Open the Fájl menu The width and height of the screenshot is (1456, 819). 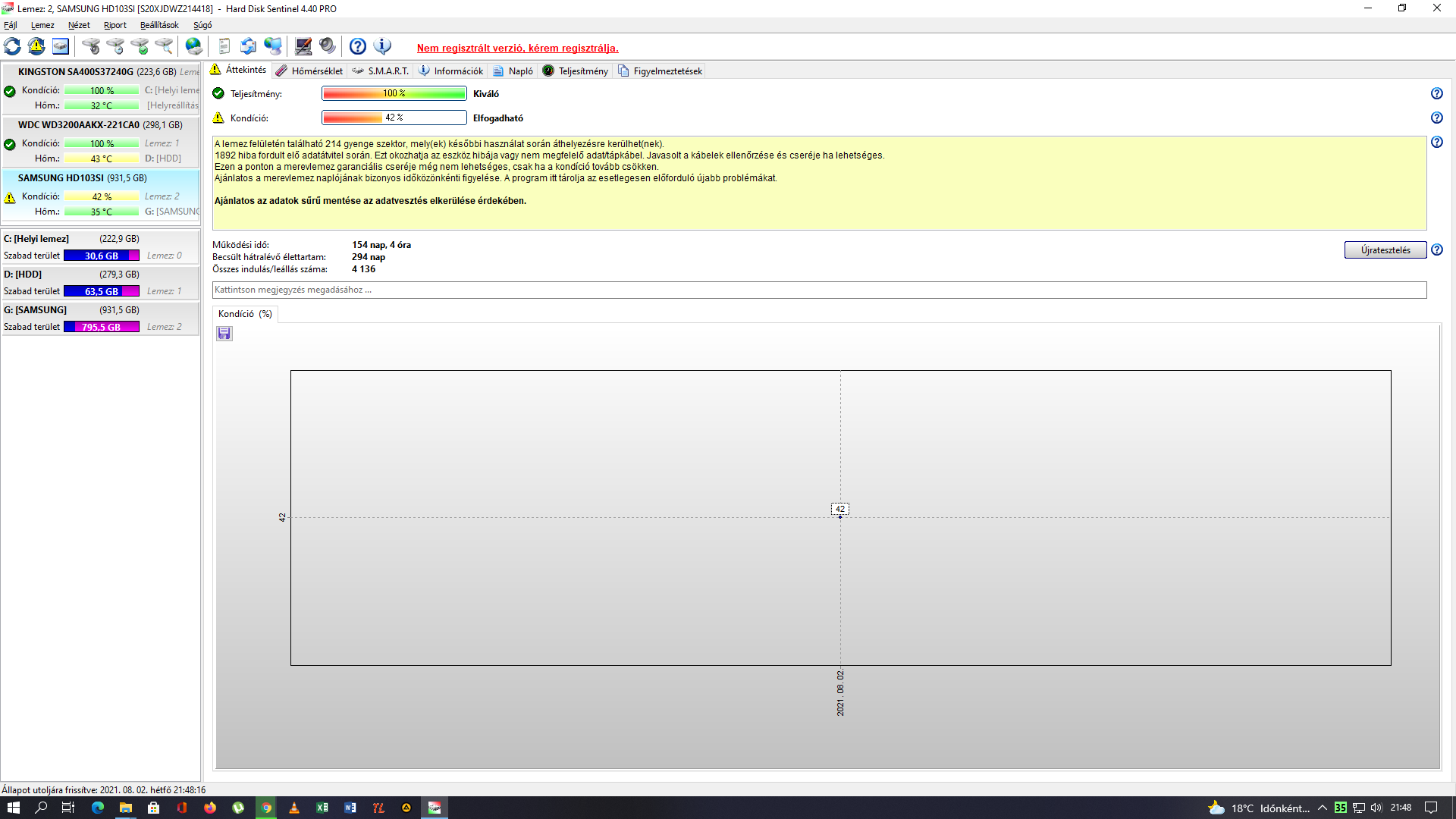11,25
